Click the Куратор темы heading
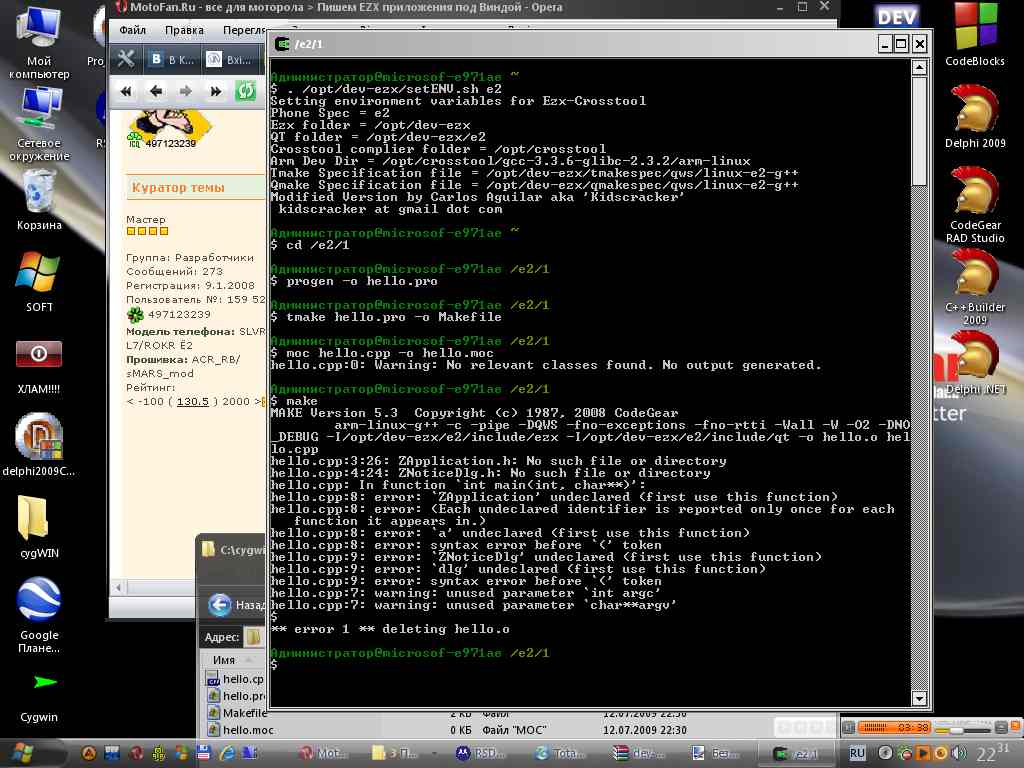Screen dimensions: 1024x768 pos(178,187)
